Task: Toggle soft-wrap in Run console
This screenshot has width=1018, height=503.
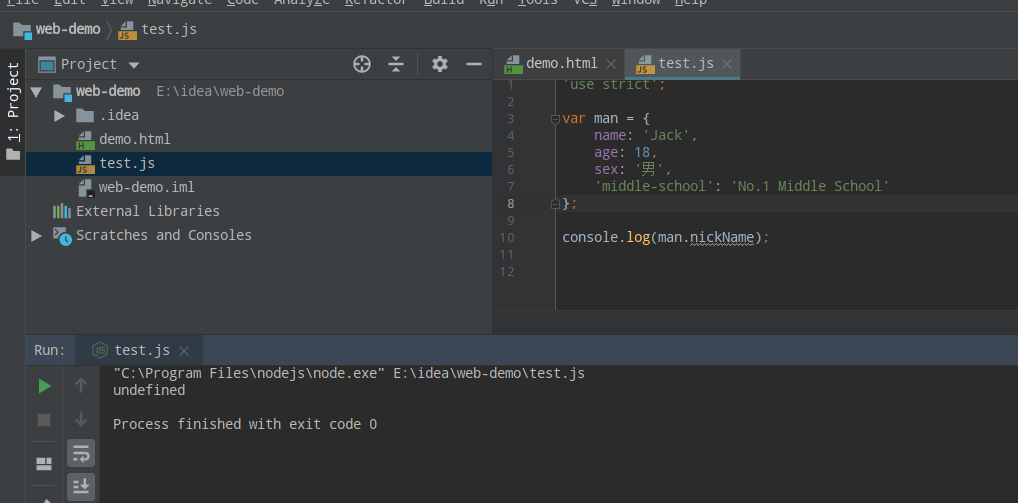Action: tap(81, 453)
